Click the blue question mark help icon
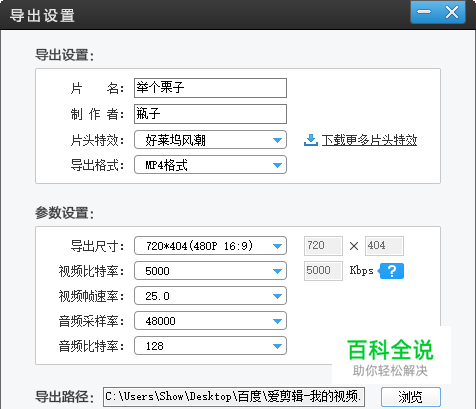Image resolution: width=476 pixels, height=409 pixels. [391, 271]
